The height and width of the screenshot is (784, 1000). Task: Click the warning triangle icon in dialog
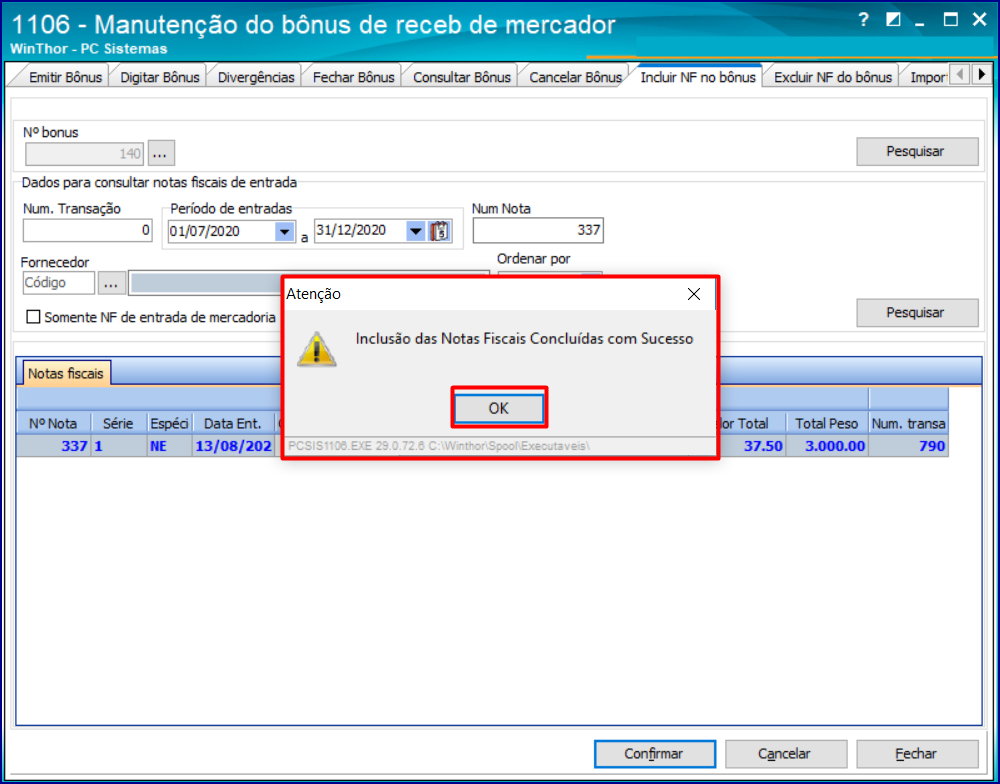pos(316,349)
